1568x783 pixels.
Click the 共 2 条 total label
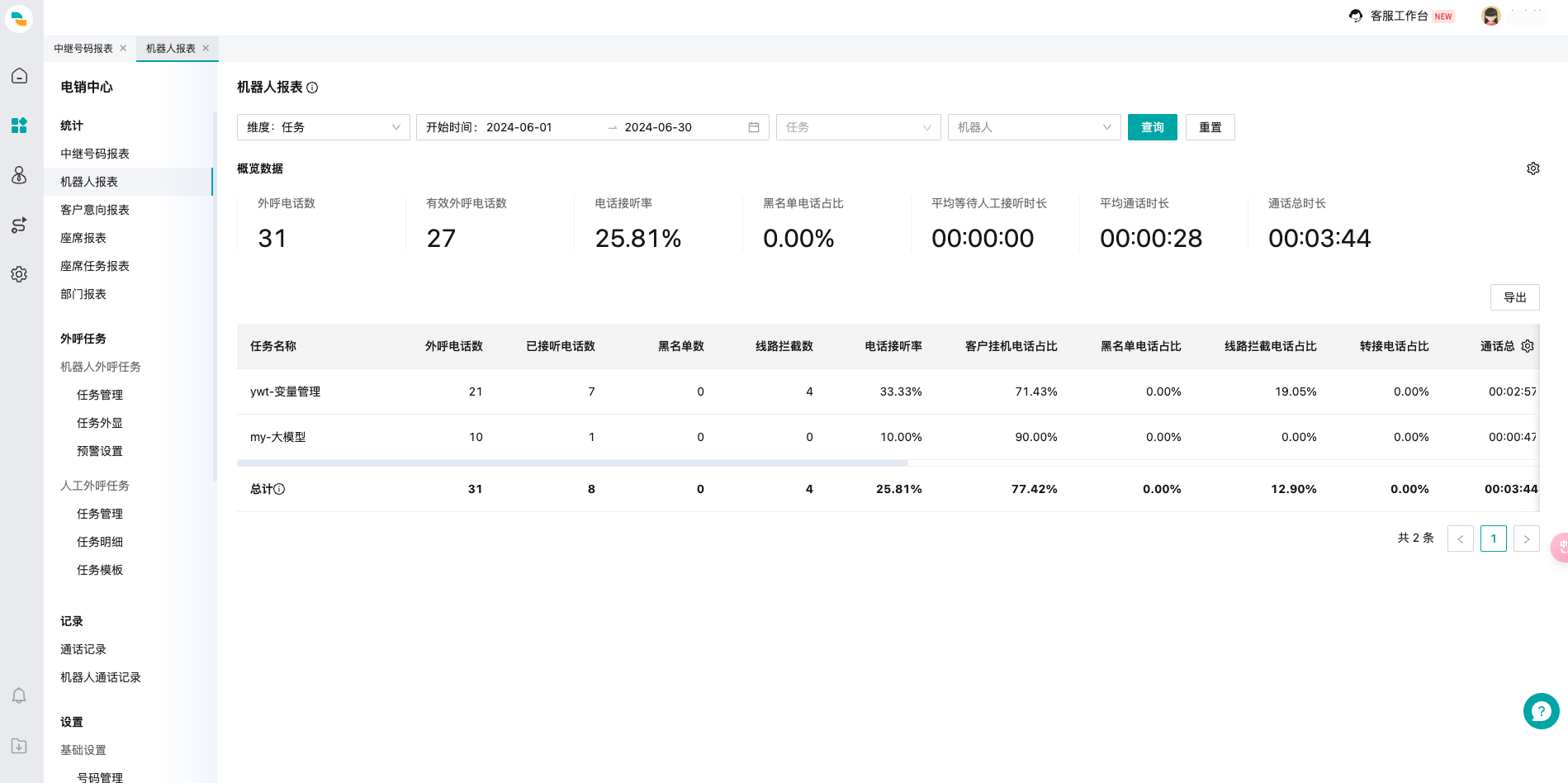pyautogui.click(x=1416, y=538)
